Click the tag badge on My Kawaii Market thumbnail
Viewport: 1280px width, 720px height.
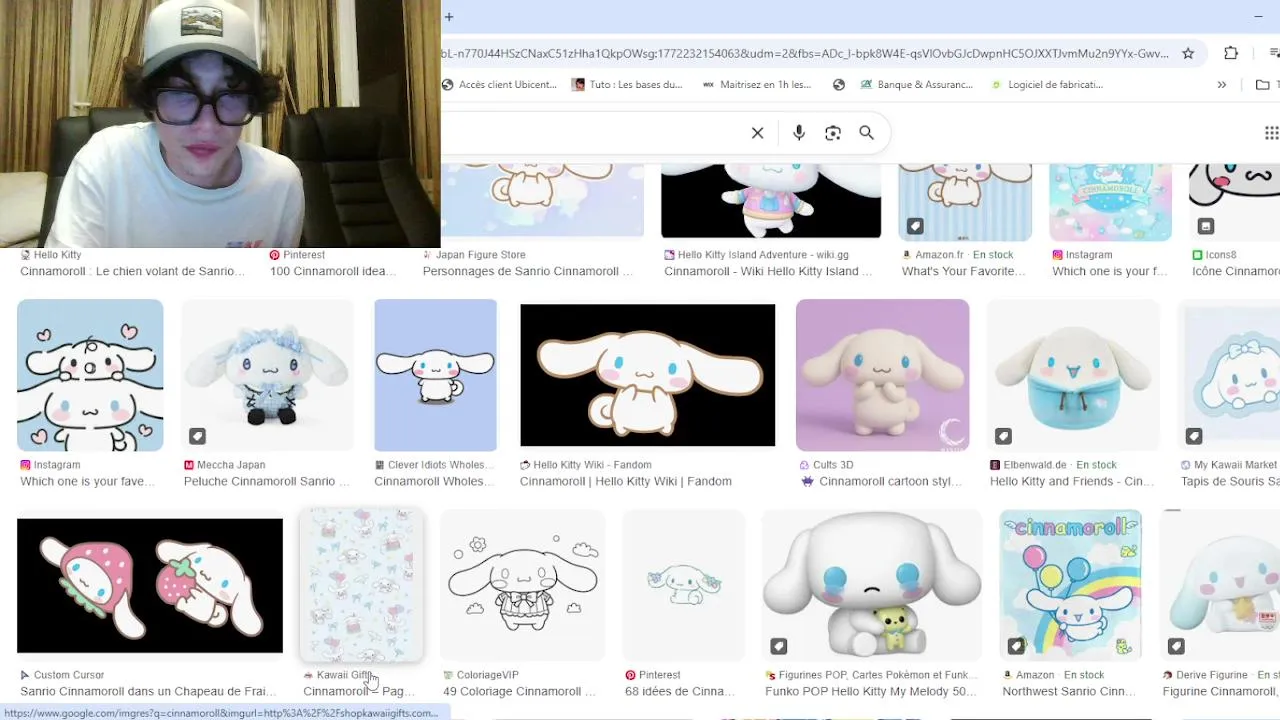point(1194,436)
